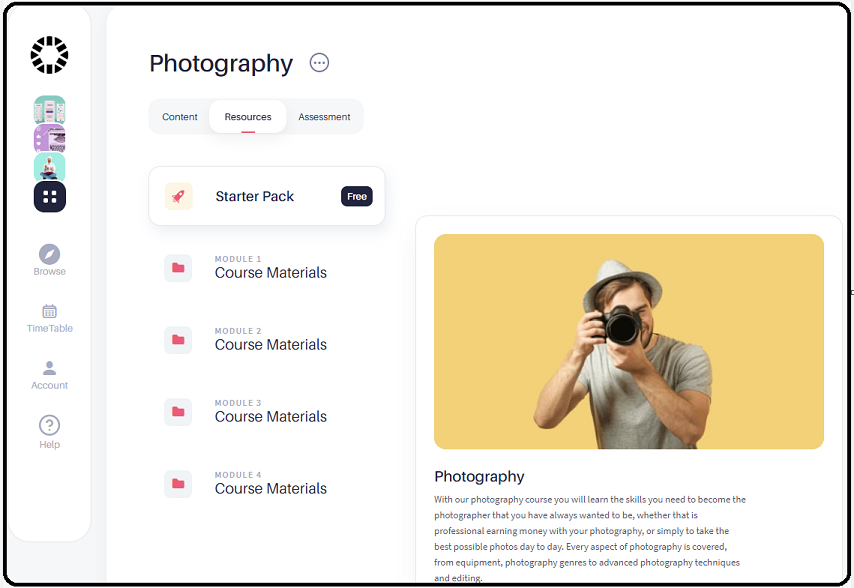Click the MODULE 1 label
The image size is (854, 588).
[238, 259]
